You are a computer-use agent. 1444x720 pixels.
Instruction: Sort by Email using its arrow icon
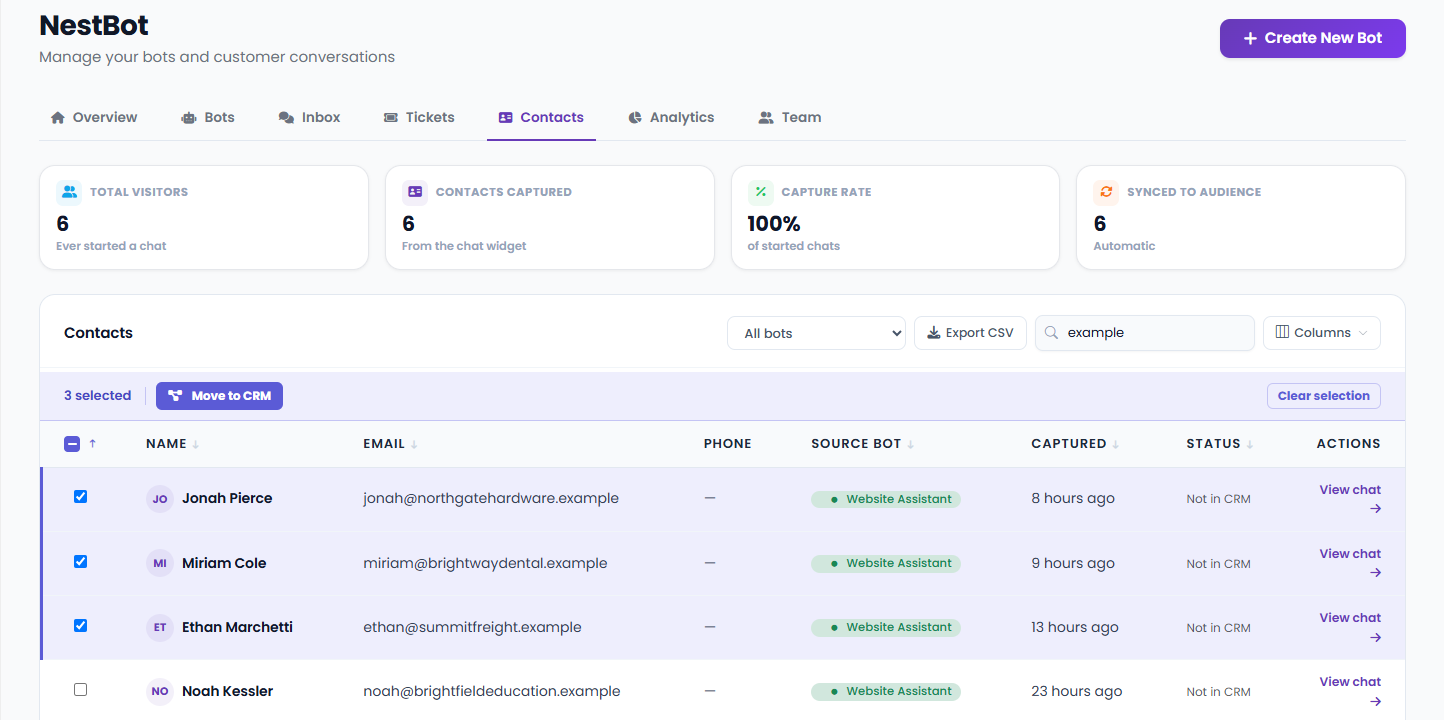tap(414, 444)
